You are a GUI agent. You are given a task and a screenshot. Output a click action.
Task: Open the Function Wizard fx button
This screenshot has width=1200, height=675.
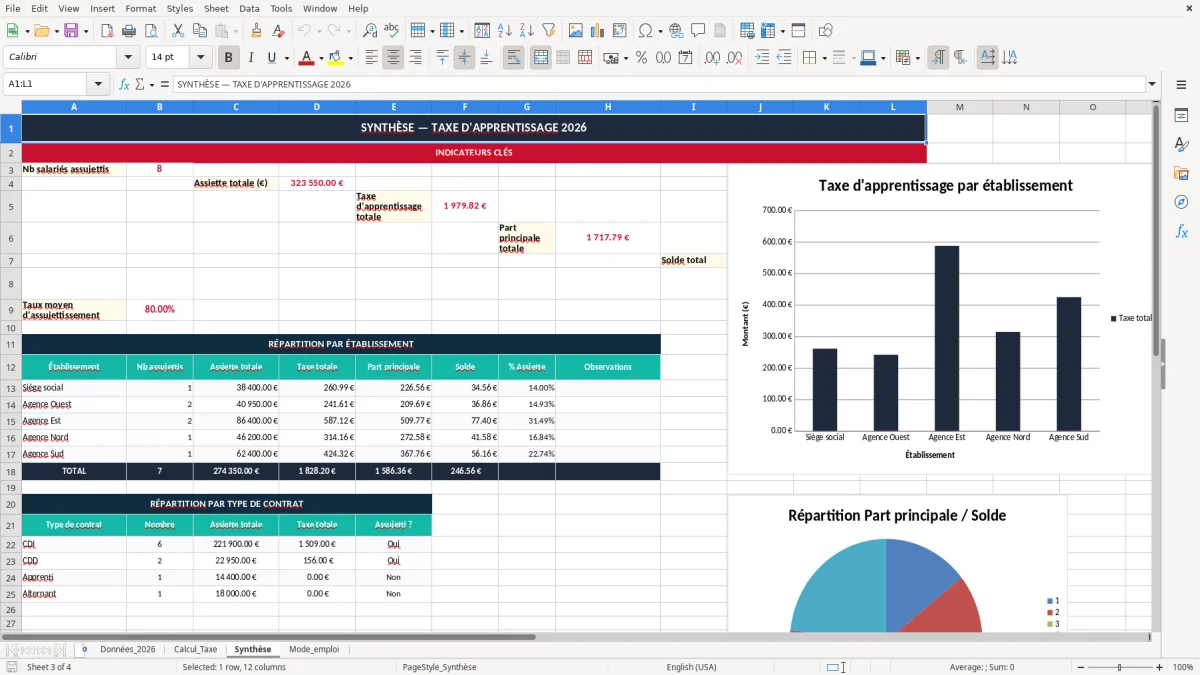click(x=125, y=84)
